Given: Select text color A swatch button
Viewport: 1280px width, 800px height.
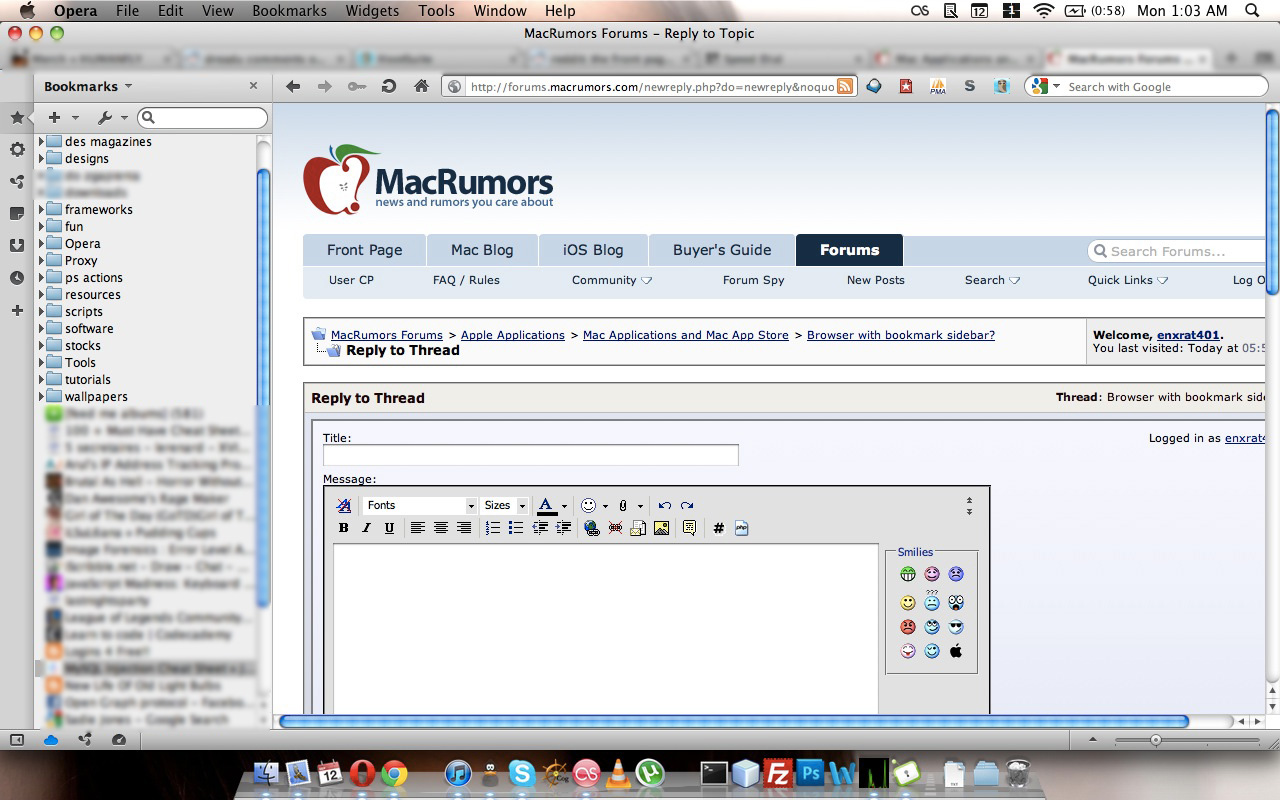Looking at the screenshot, I should pos(547,506).
